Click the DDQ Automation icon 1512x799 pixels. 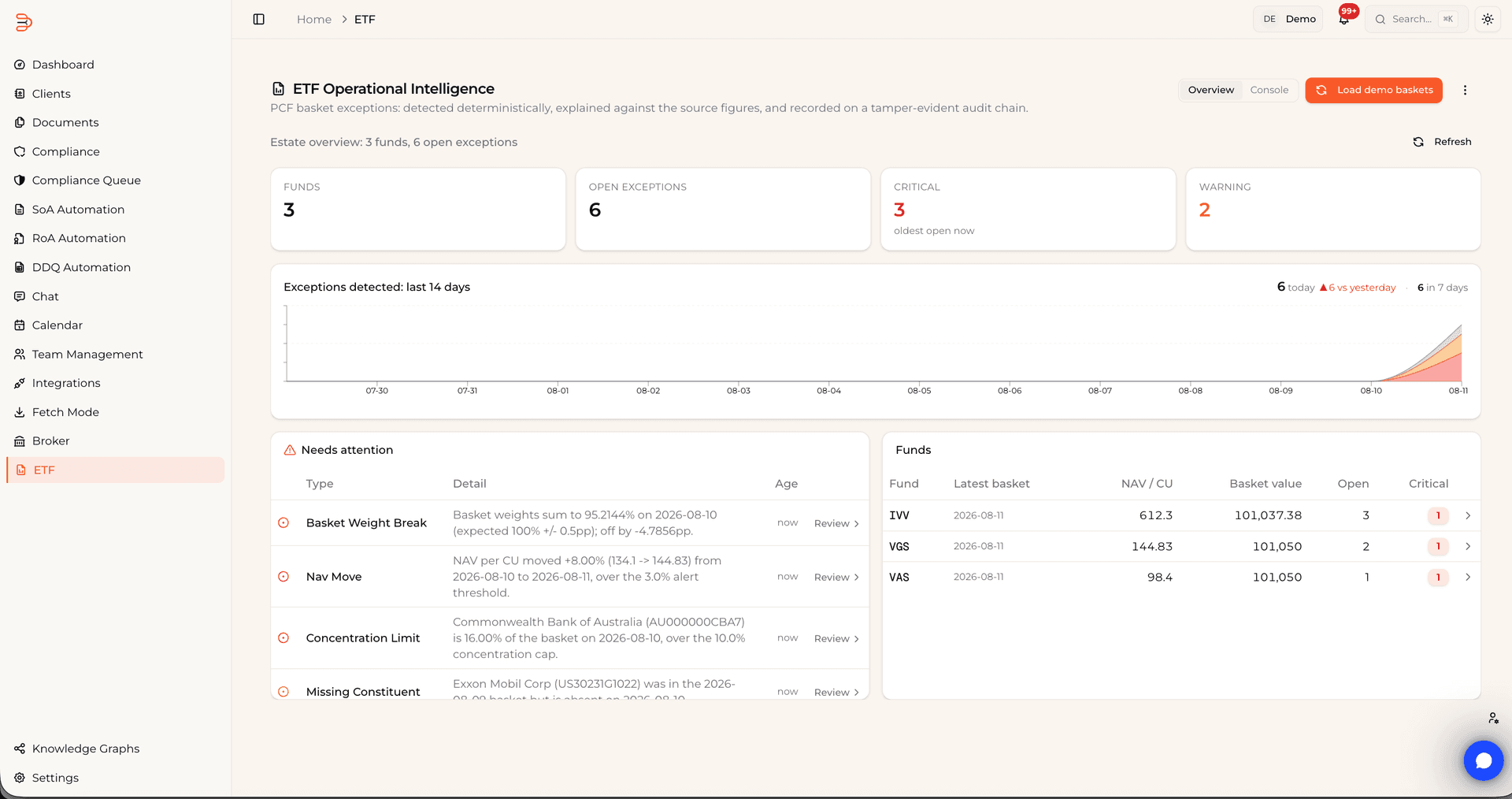(20, 267)
